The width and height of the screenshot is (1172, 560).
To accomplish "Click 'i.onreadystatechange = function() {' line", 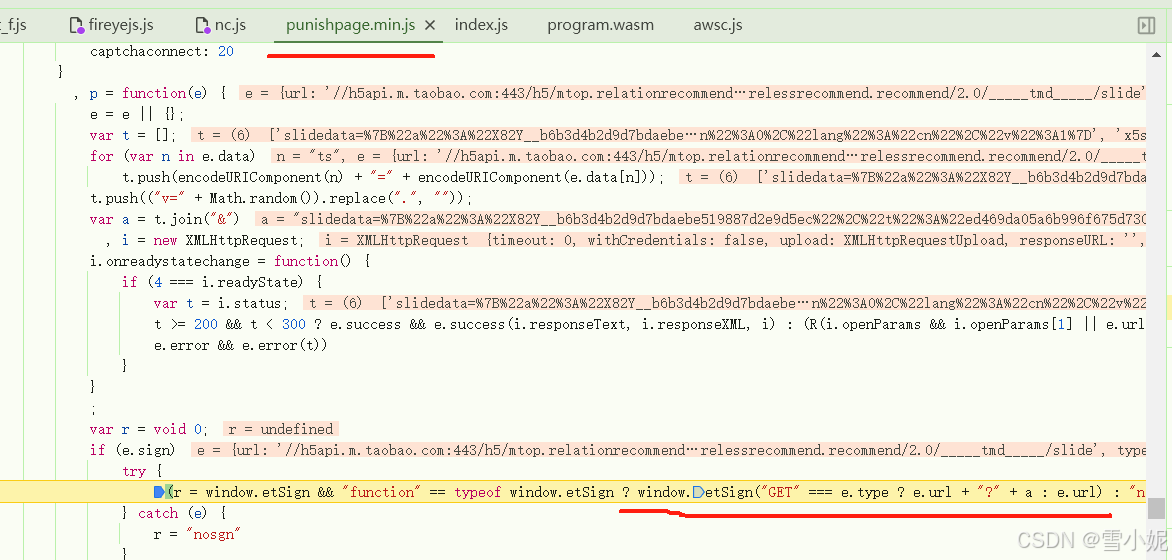I will 230,261.
